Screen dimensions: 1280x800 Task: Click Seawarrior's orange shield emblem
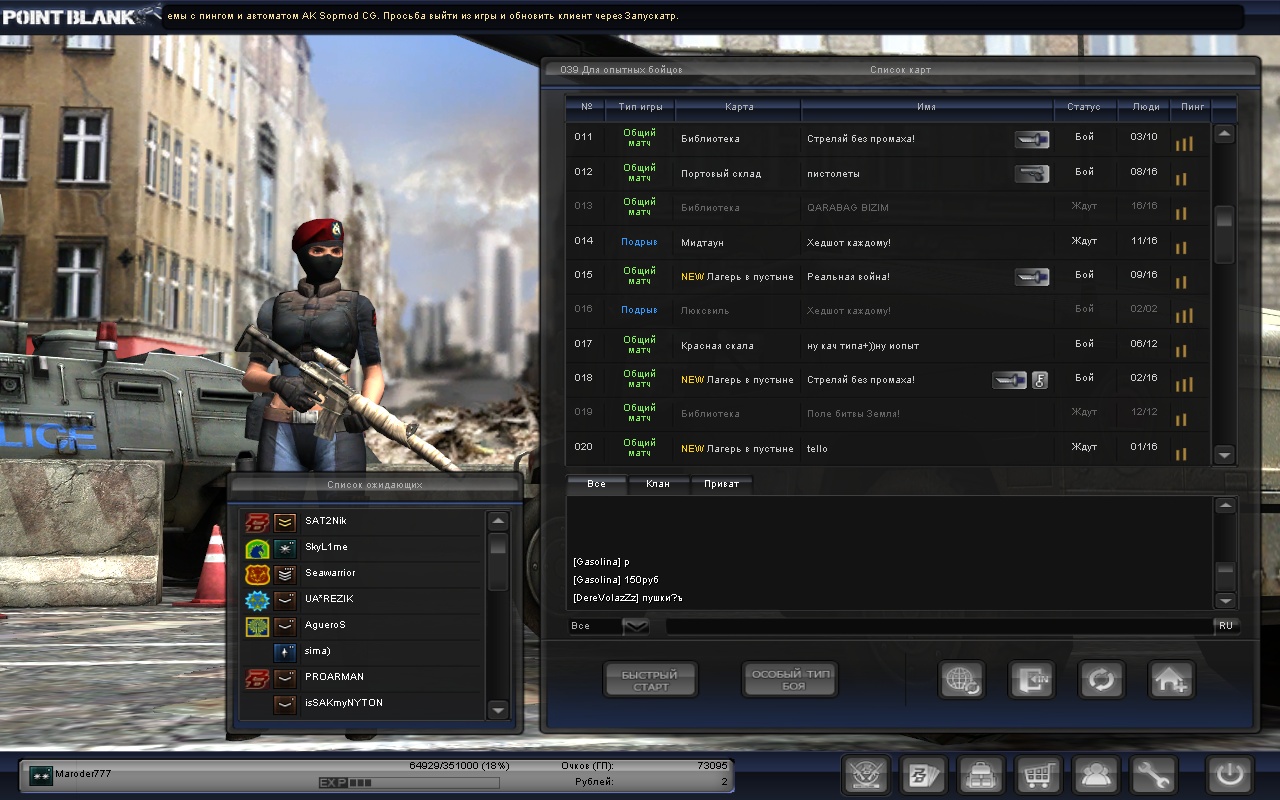click(x=257, y=573)
